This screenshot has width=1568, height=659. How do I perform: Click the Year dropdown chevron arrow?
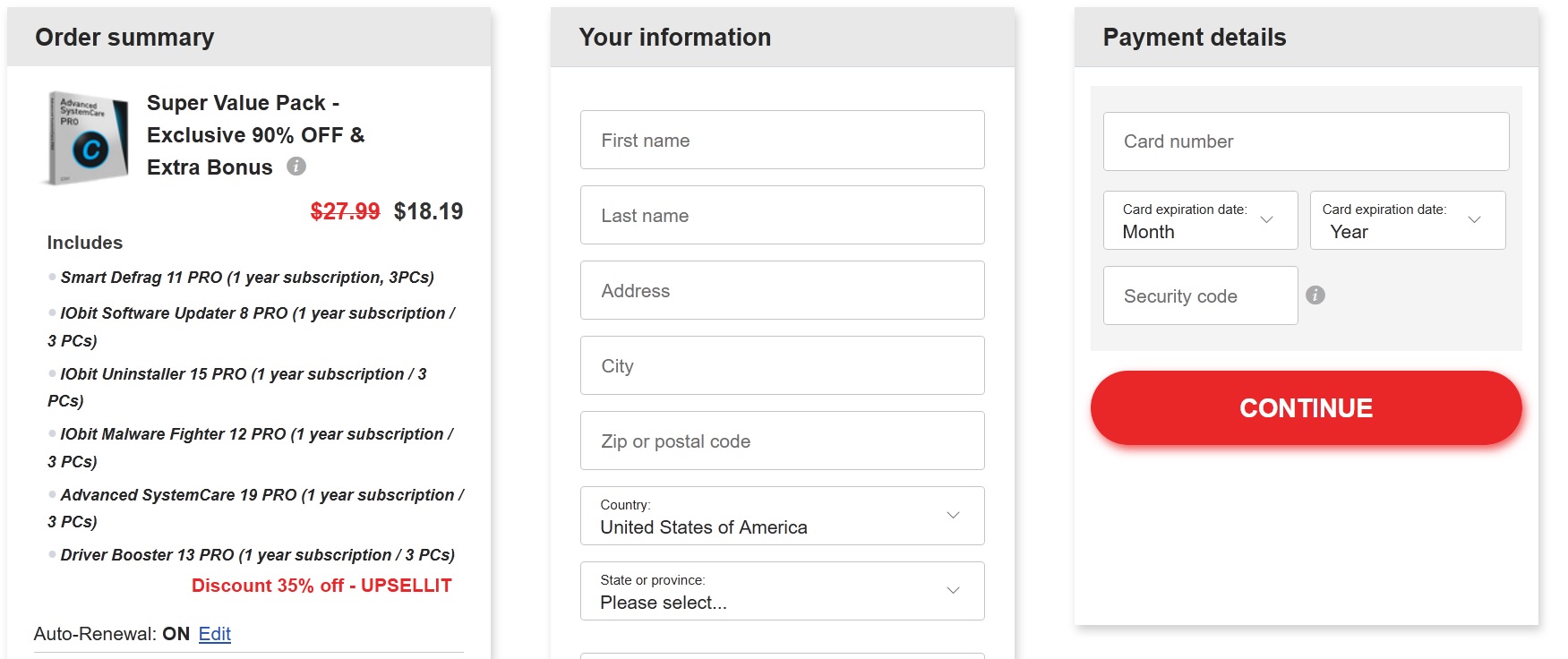[x=1474, y=219]
